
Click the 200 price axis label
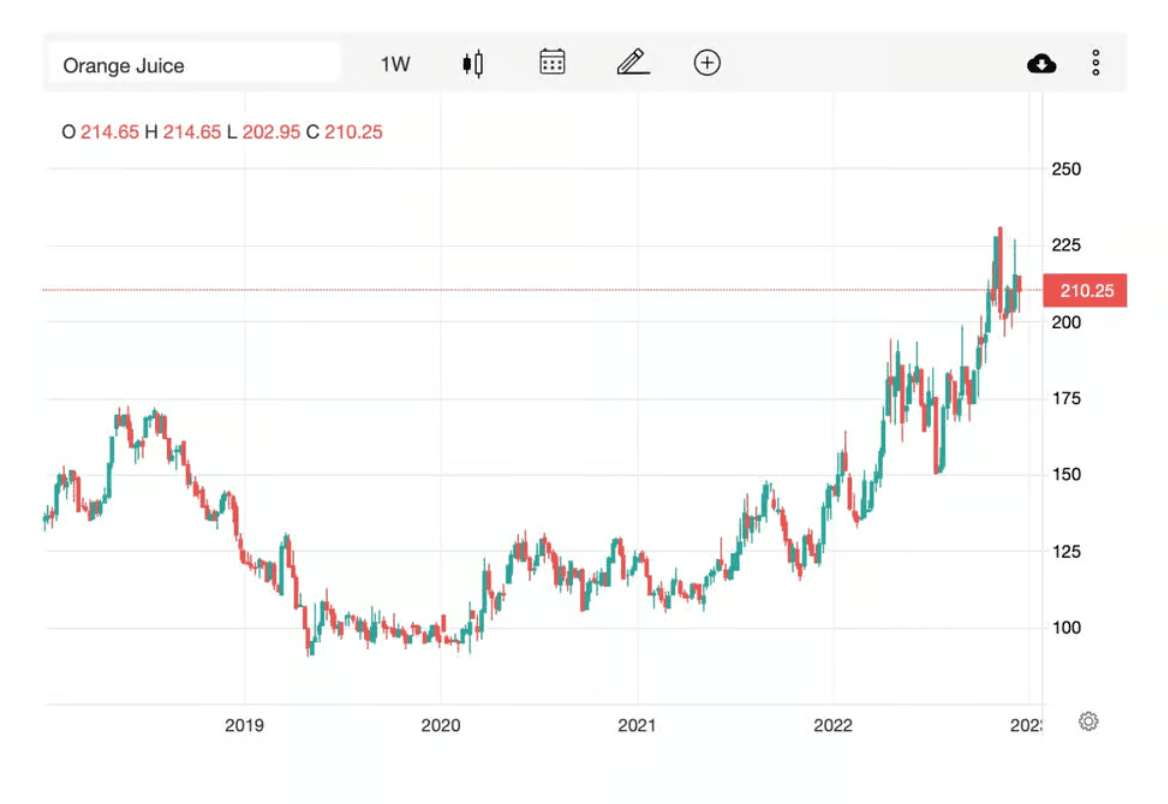1066,323
